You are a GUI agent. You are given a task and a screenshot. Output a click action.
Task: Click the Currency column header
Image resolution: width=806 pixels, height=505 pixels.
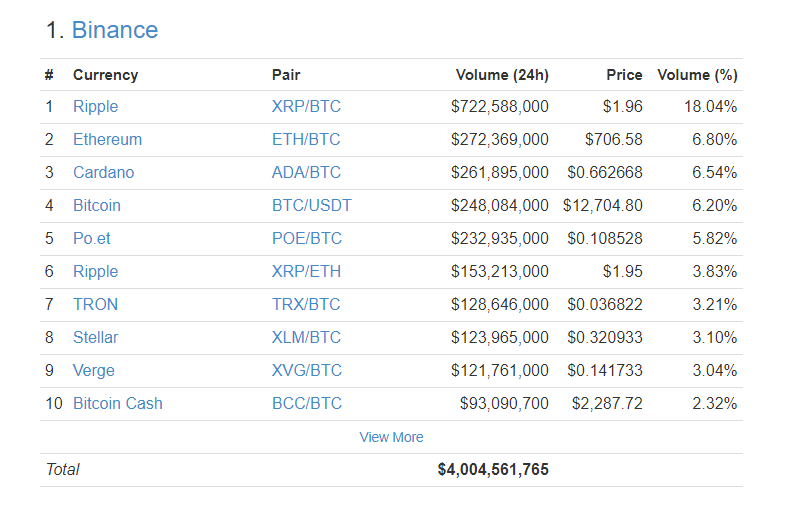(x=105, y=75)
